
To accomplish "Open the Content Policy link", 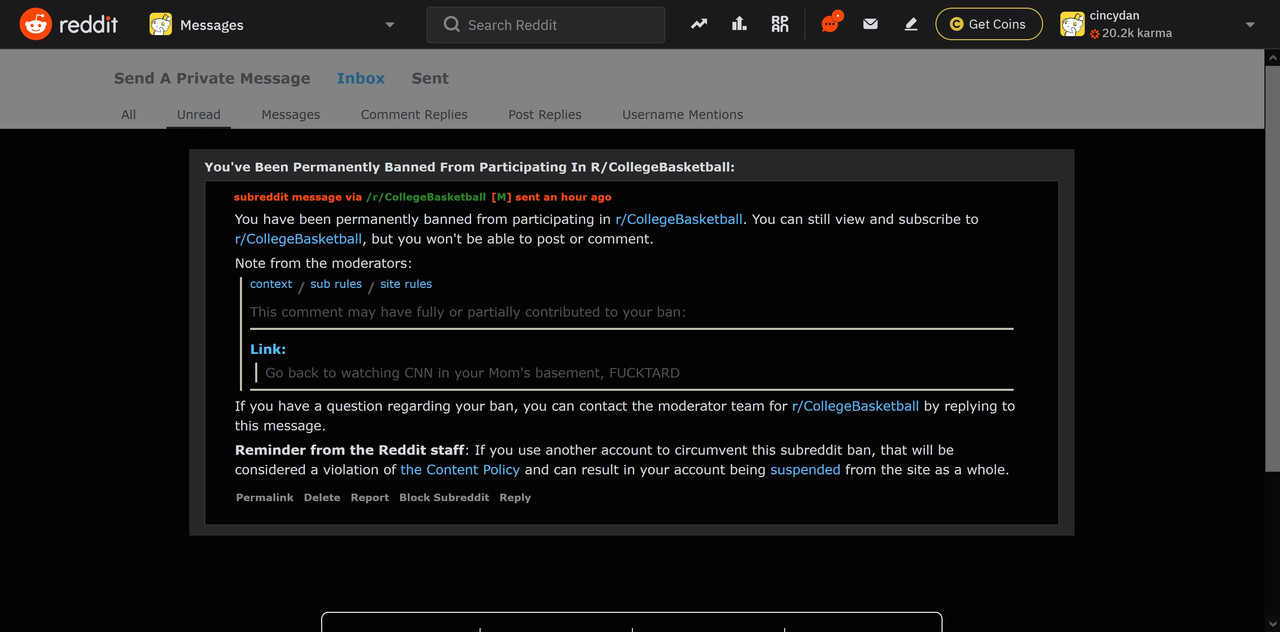I will click(460, 469).
